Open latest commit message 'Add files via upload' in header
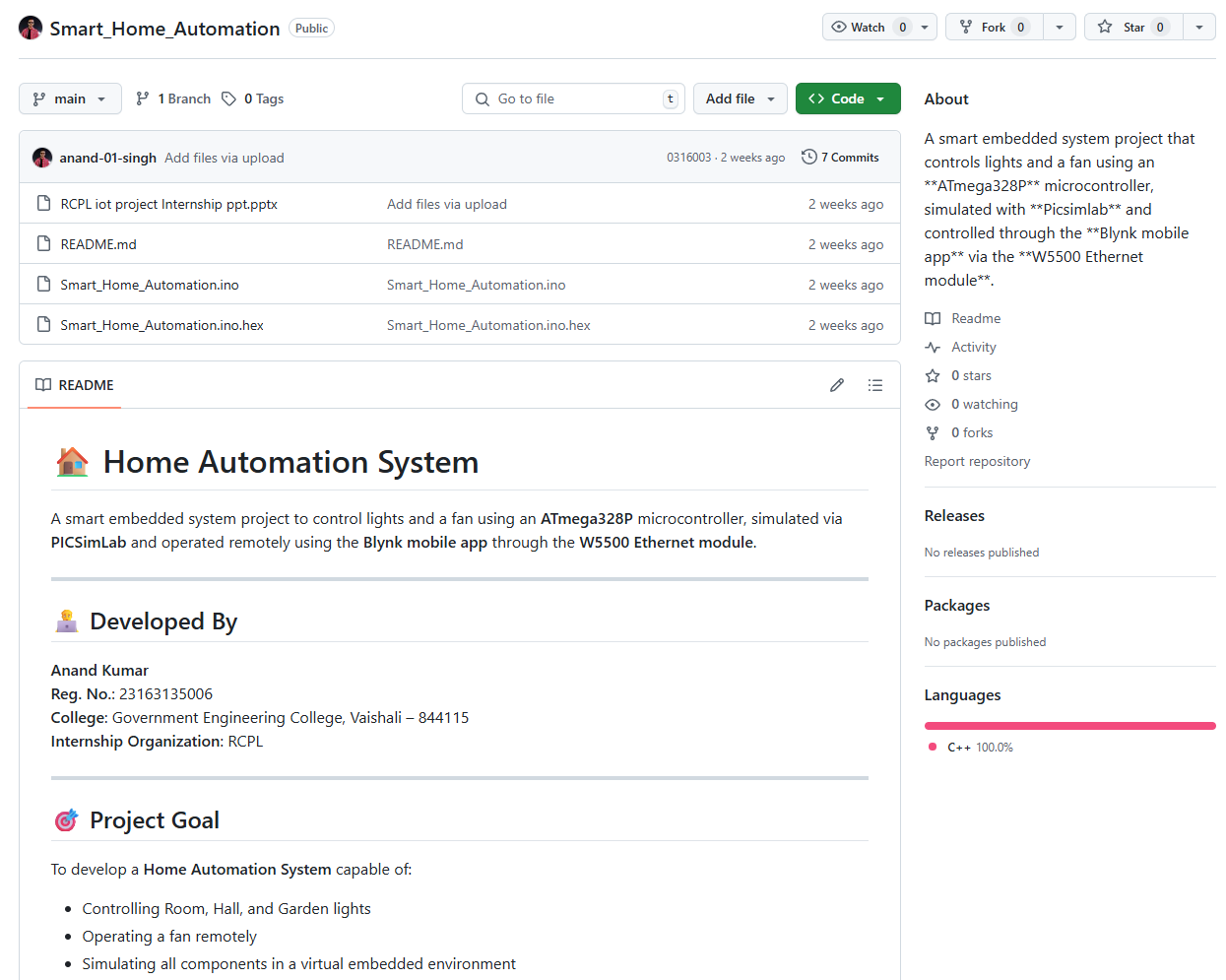 [x=225, y=158]
